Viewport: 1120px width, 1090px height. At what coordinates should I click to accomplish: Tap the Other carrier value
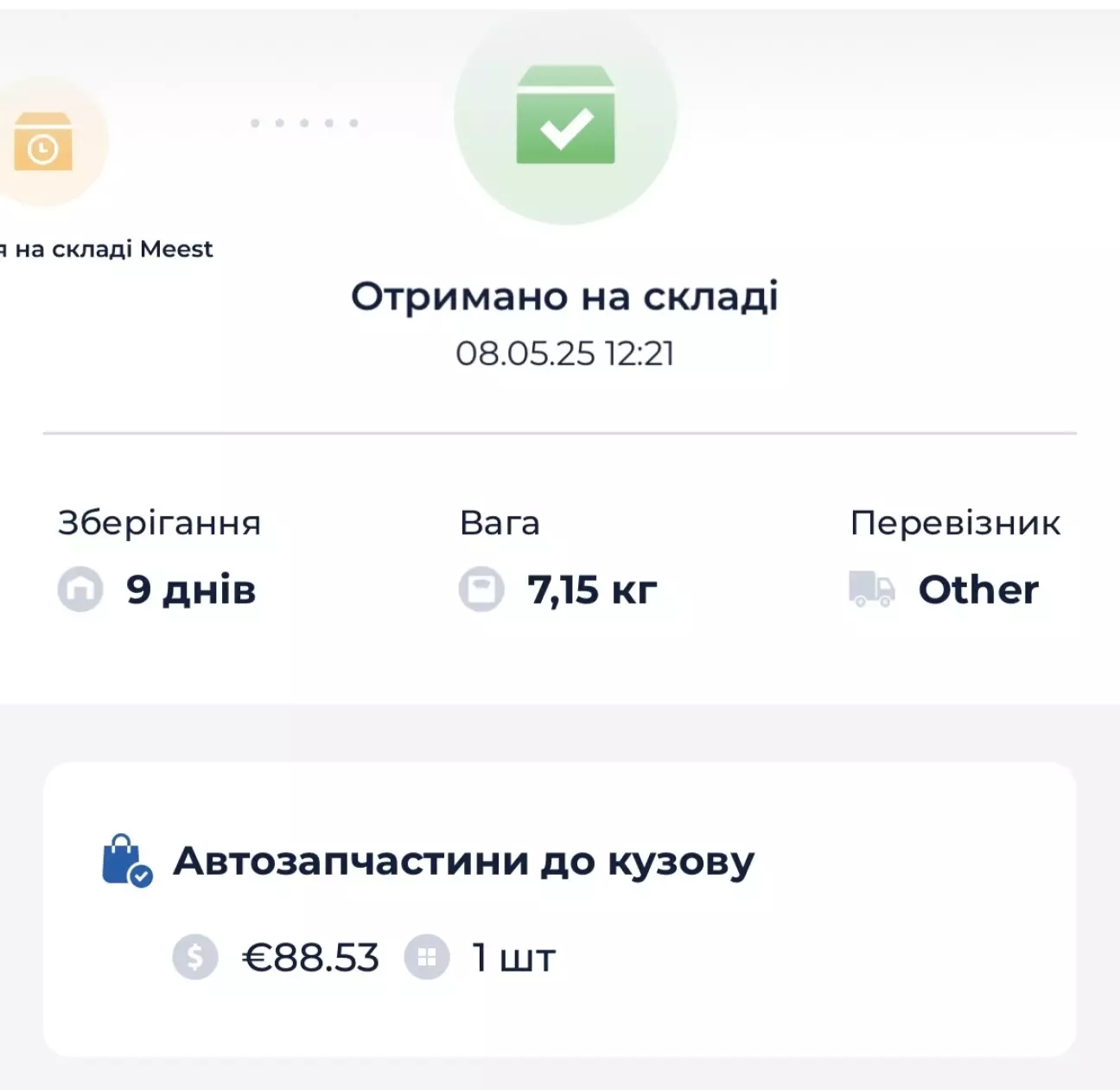click(x=978, y=590)
